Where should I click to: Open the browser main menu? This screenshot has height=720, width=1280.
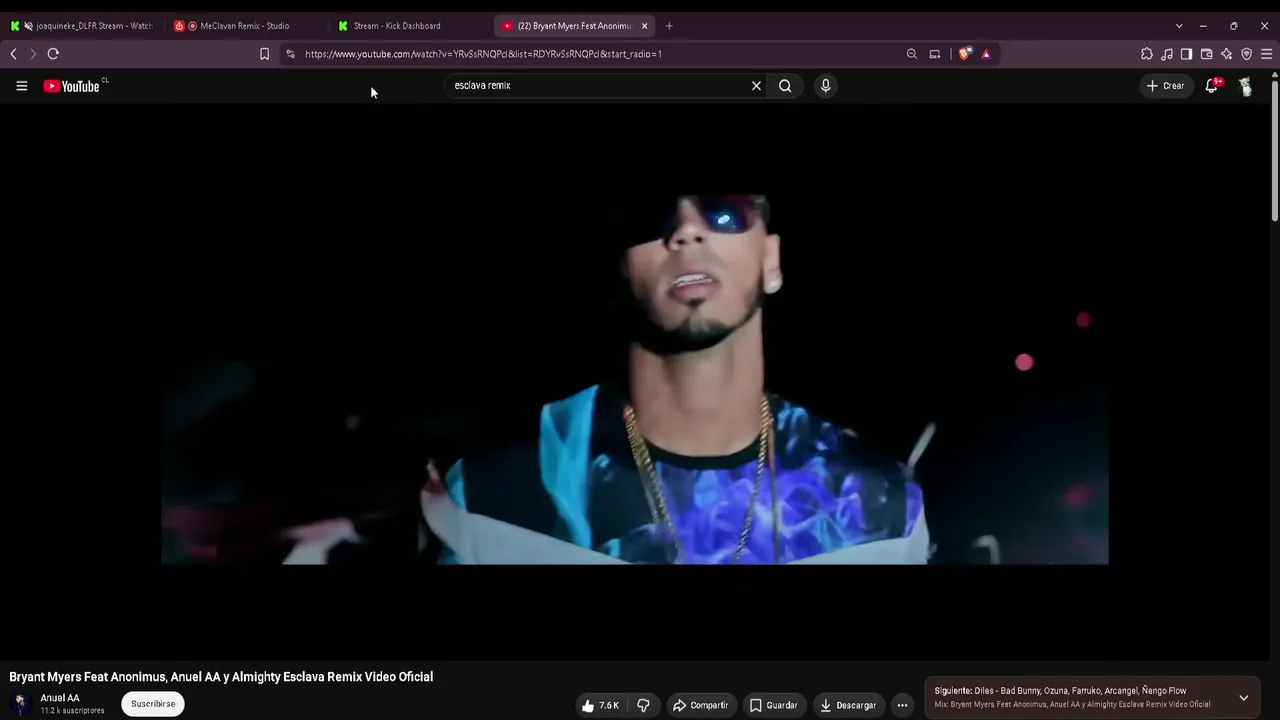[x=1266, y=54]
